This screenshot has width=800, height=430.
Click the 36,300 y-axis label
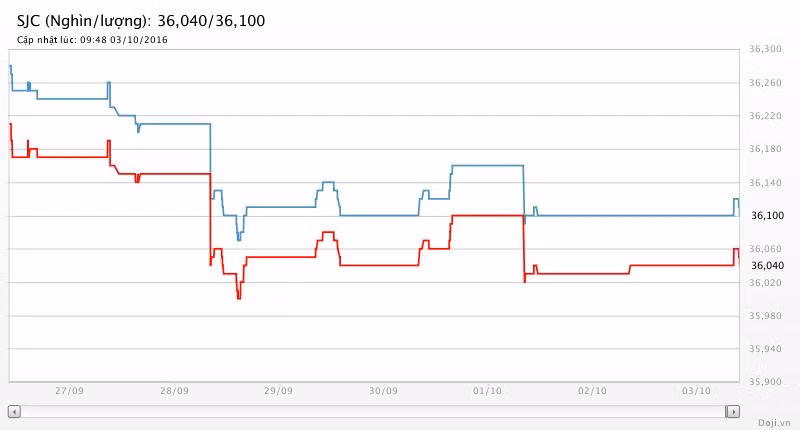tap(765, 49)
